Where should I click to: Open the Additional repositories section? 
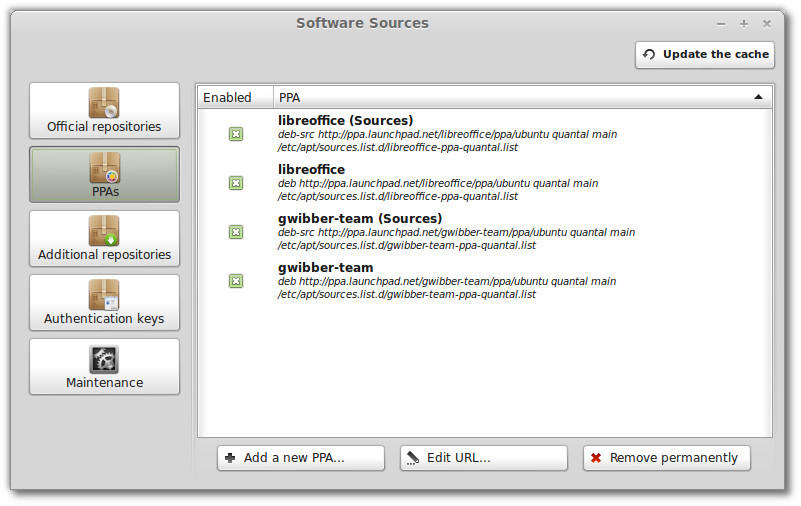[104, 238]
